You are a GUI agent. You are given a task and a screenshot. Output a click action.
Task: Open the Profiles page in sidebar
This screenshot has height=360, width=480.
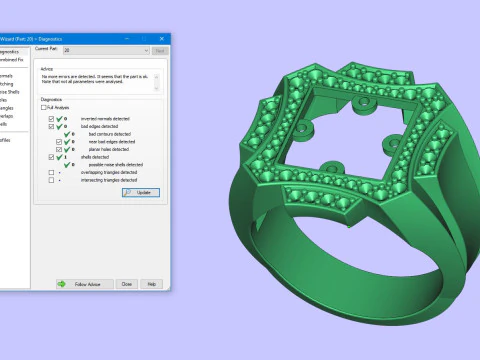pos(5,140)
